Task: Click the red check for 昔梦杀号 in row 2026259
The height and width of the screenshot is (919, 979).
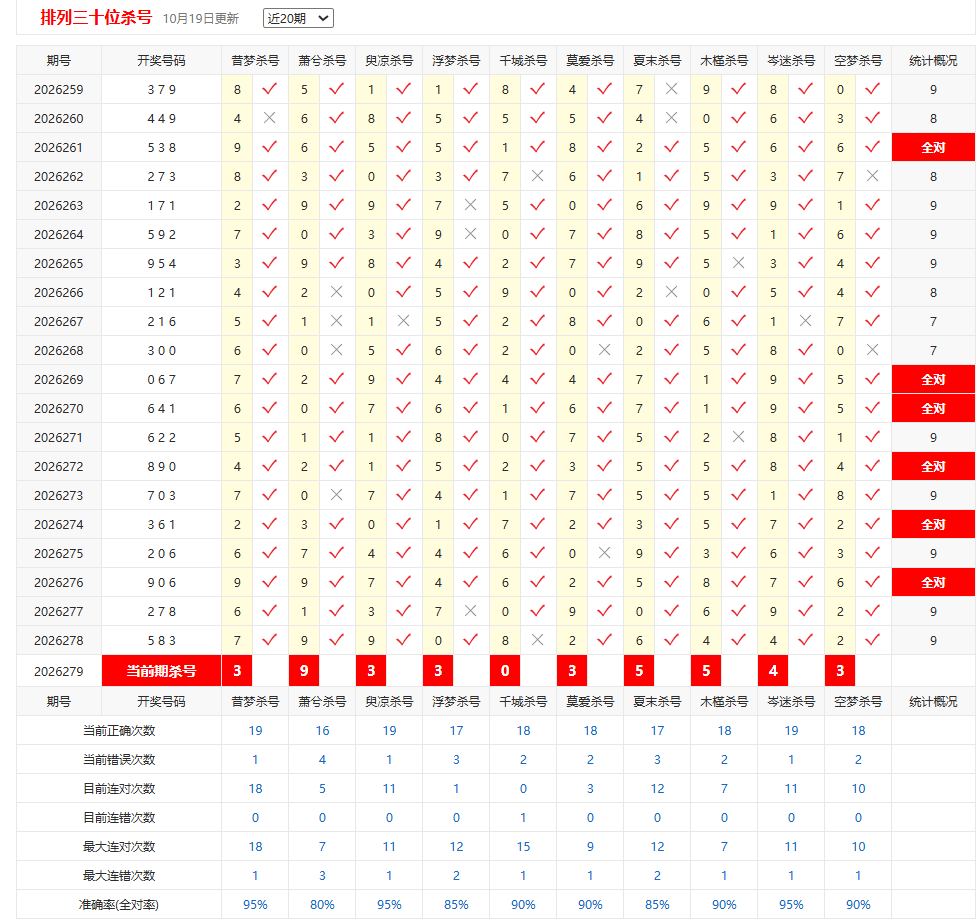Action: click(x=269, y=89)
